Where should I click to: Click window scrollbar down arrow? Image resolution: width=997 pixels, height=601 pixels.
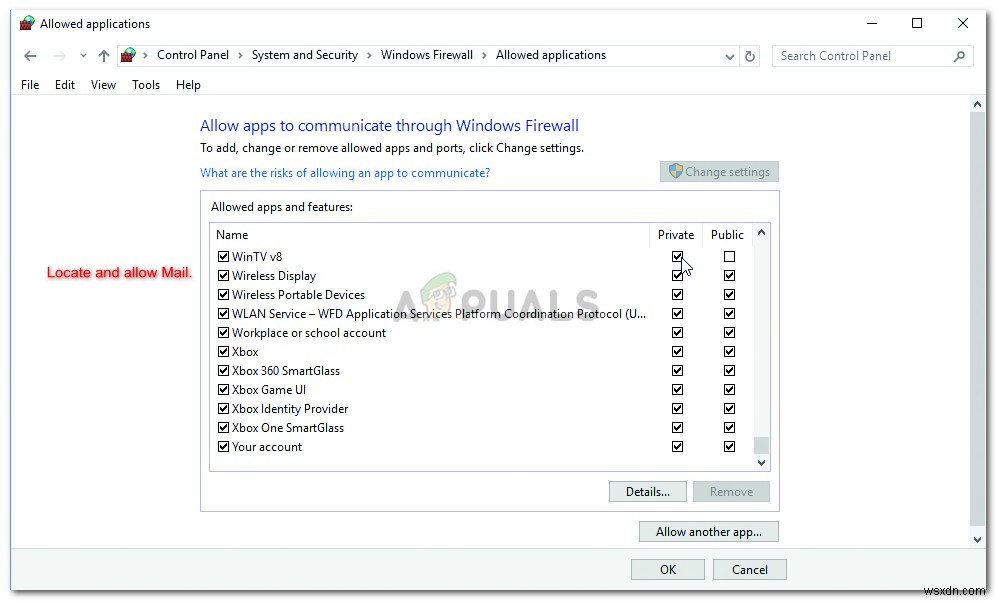977,539
